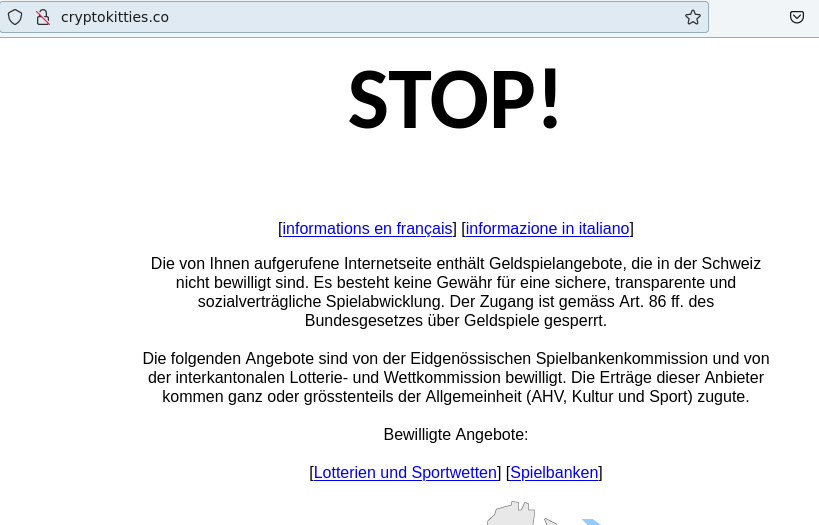
Task: Click the STOP! heading
Action: point(454,99)
